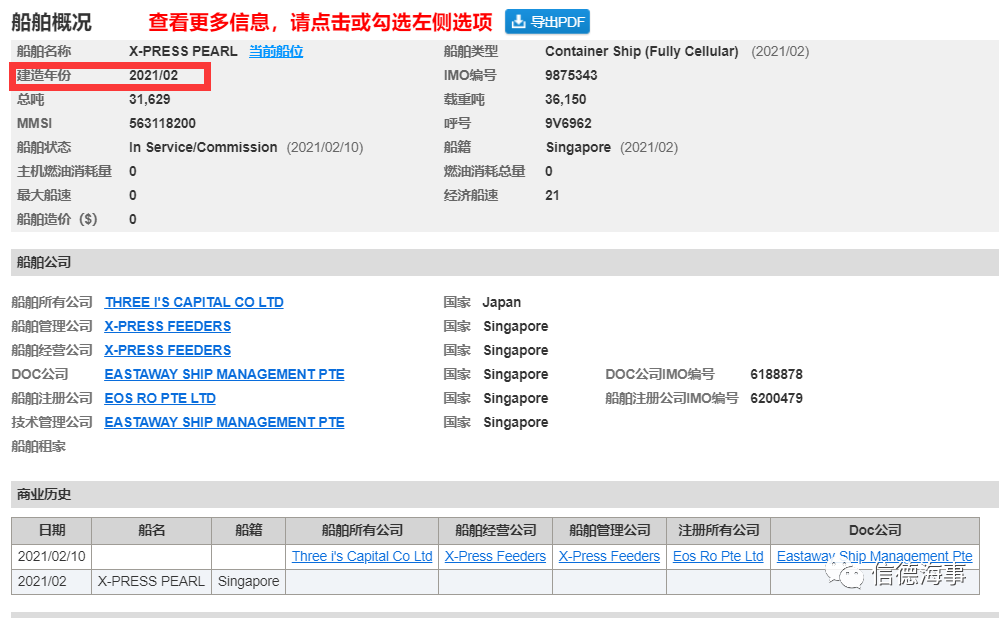Select the ship type Container Ship (Fully Cellular)
Image resolution: width=999 pixels, height=618 pixels.
pos(642,51)
